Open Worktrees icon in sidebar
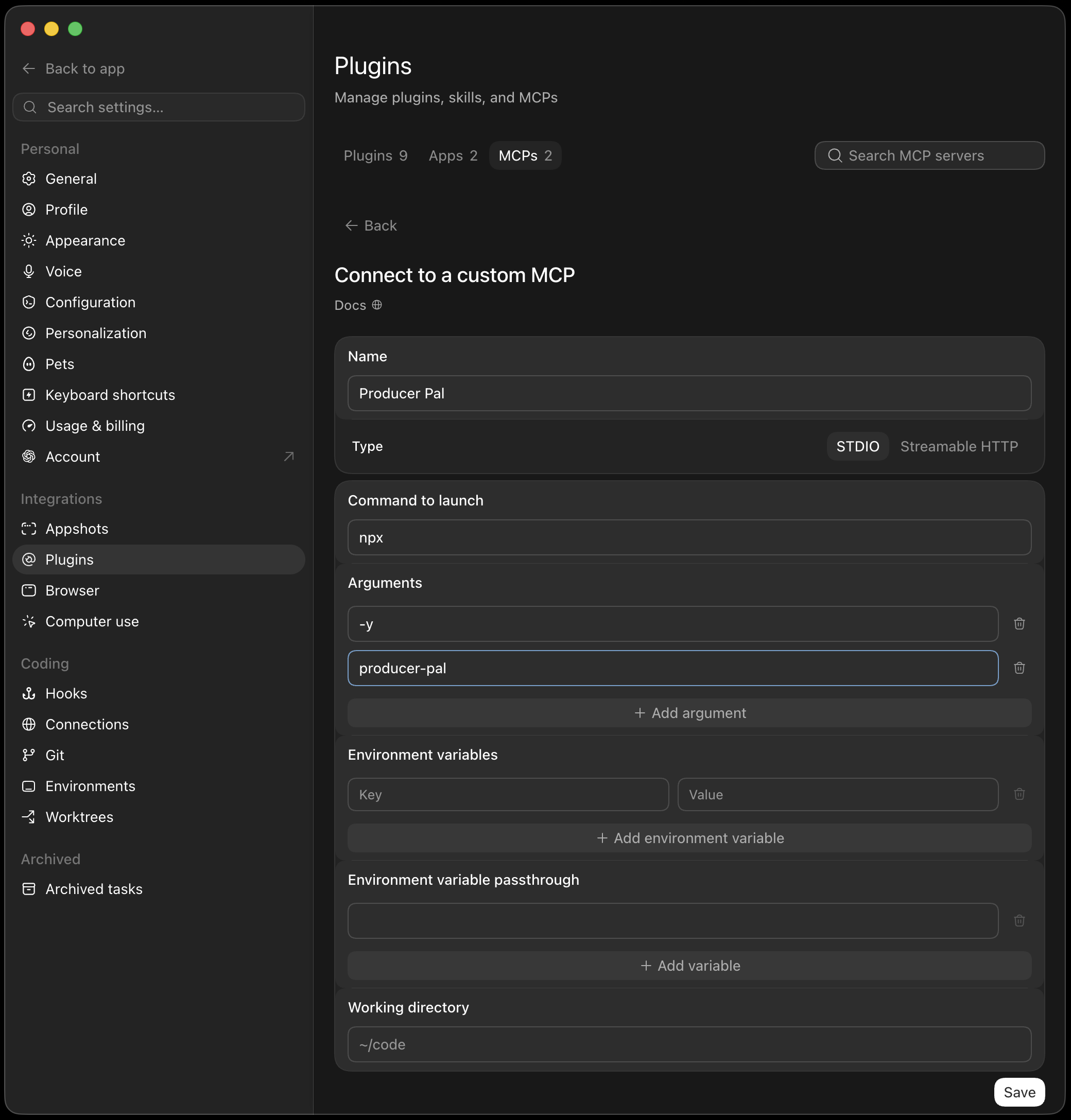1071x1120 pixels. [28, 817]
